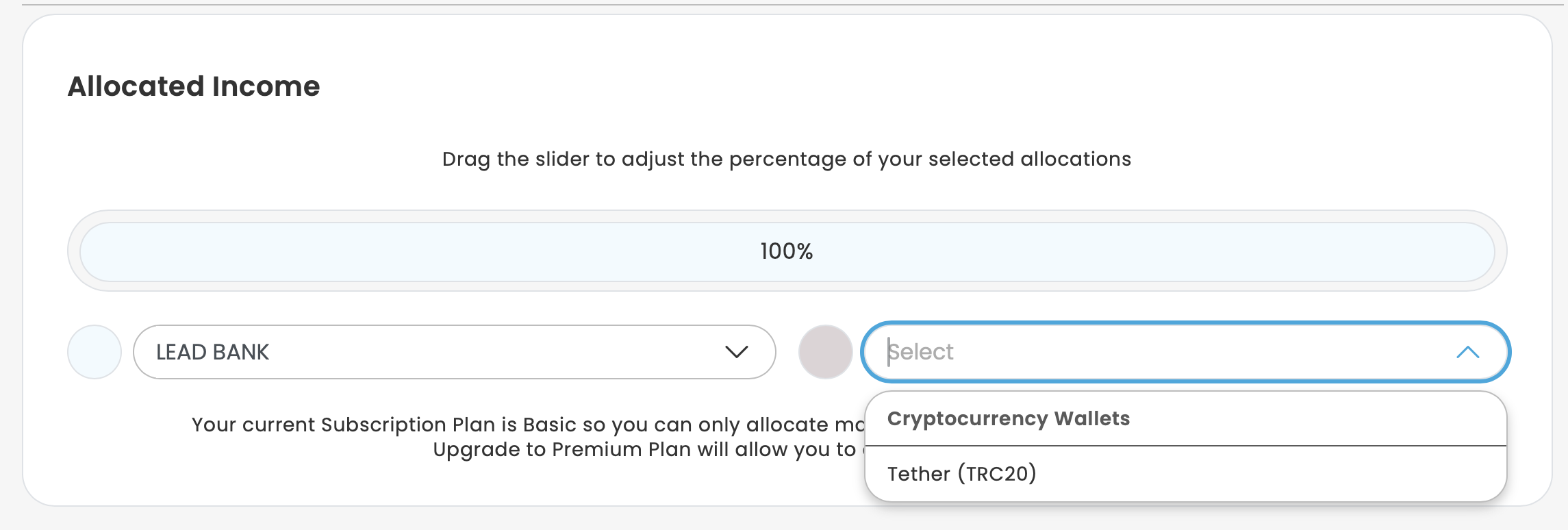Click the Select placeholder text

pyautogui.click(x=922, y=352)
